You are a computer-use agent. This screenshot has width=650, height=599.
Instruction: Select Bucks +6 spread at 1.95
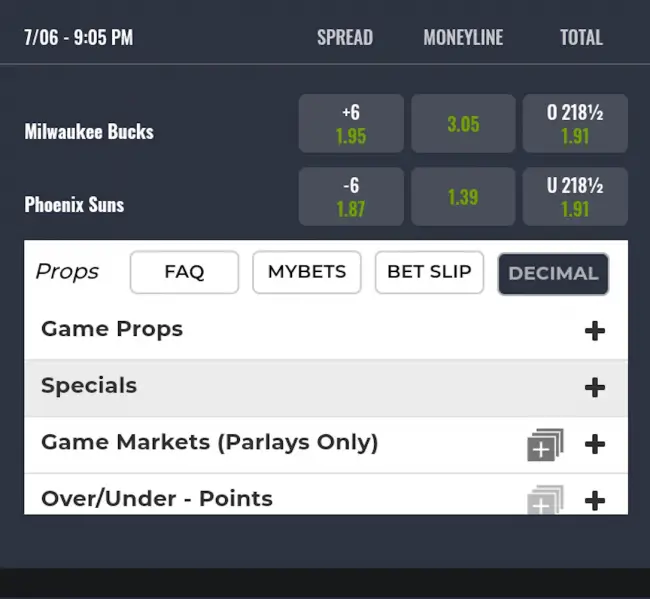(351, 124)
